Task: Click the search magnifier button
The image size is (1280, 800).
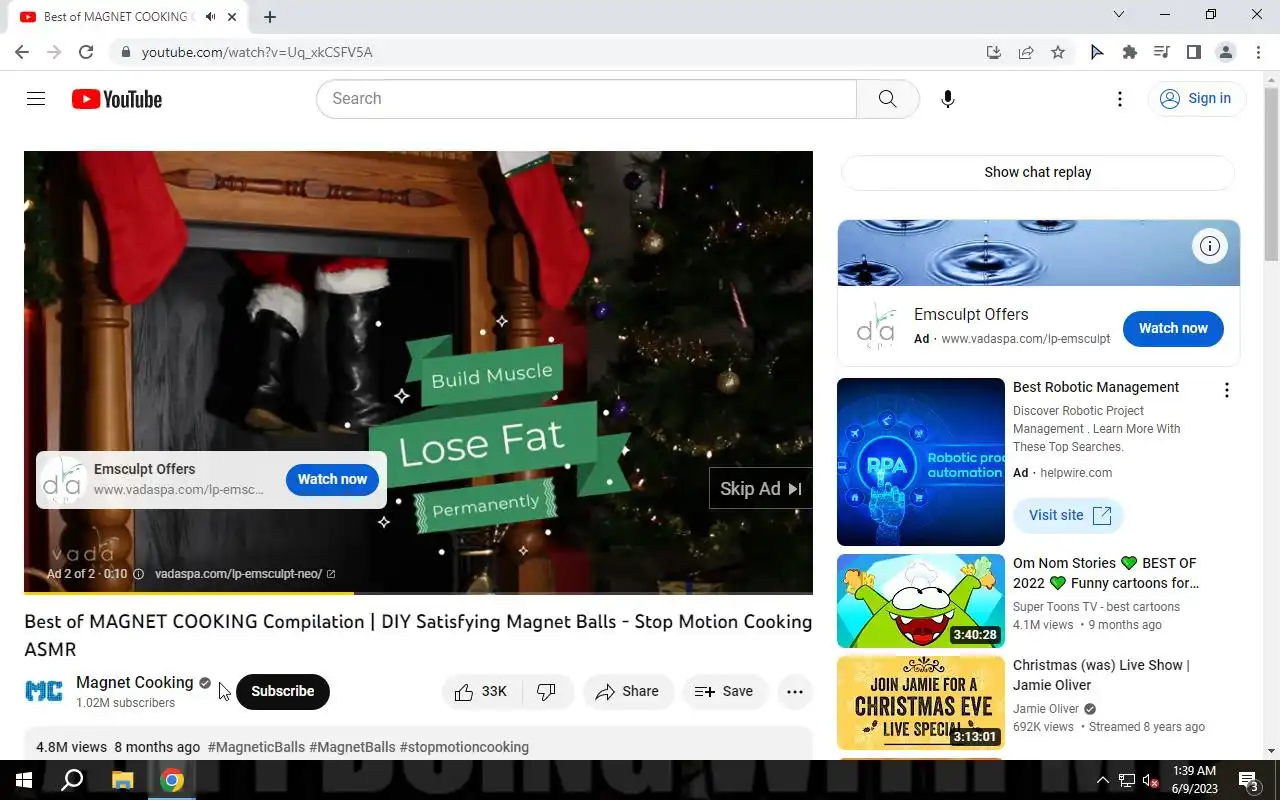Action: [x=888, y=98]
